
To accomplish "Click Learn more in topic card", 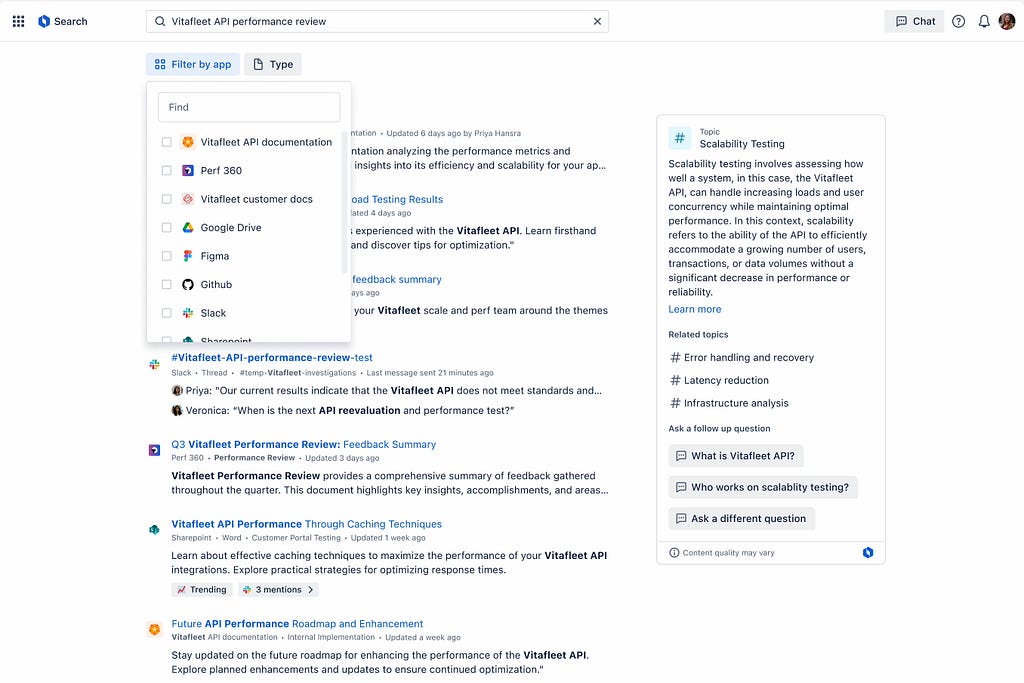I will click(695, 310).
